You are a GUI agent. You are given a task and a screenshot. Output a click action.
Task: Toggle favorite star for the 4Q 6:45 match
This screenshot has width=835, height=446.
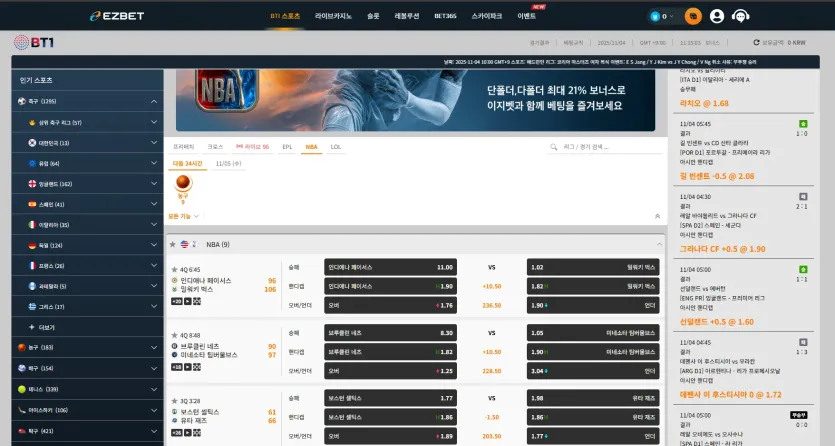[174, 269]
